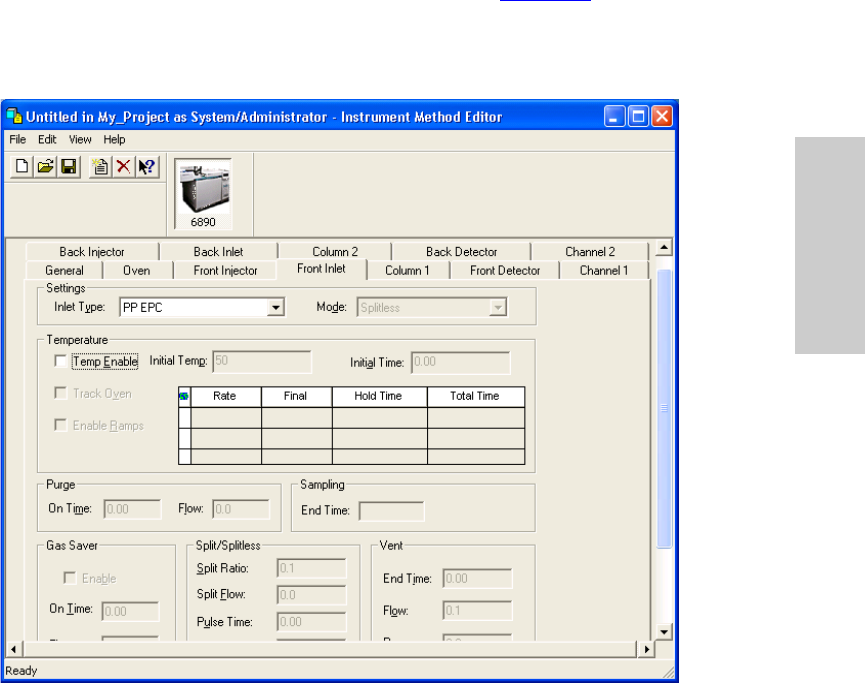This screenshot has width=865, height=683.
Task: Click the Initial Temp input field
Action: pos(262,361)
